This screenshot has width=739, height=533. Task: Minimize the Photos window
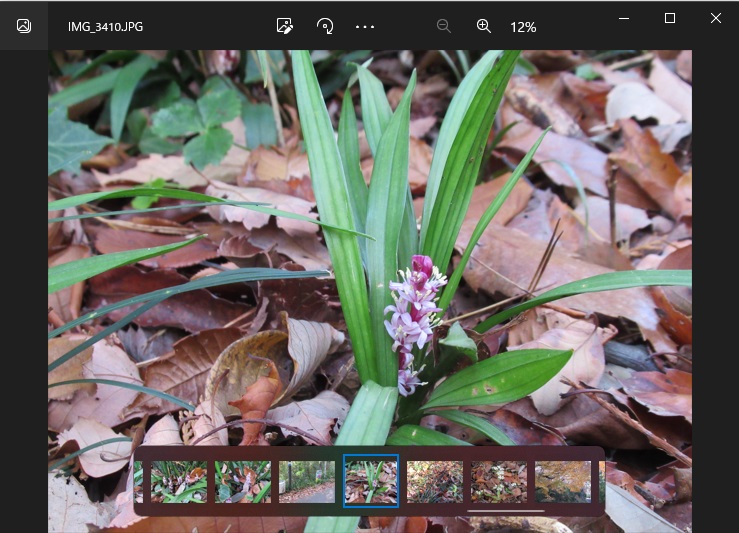[624, 18]
